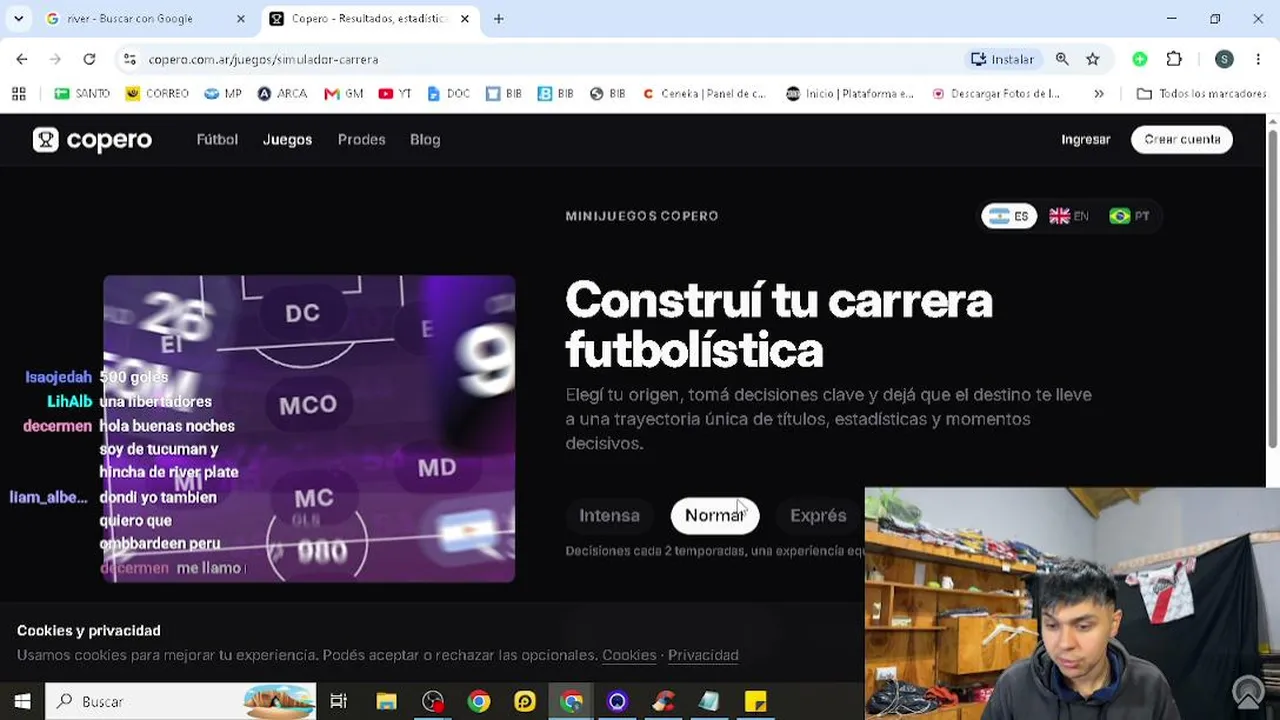Open the Chrome three-dot menu
The image size is (1280, 720).
[x=1258, y=59]
